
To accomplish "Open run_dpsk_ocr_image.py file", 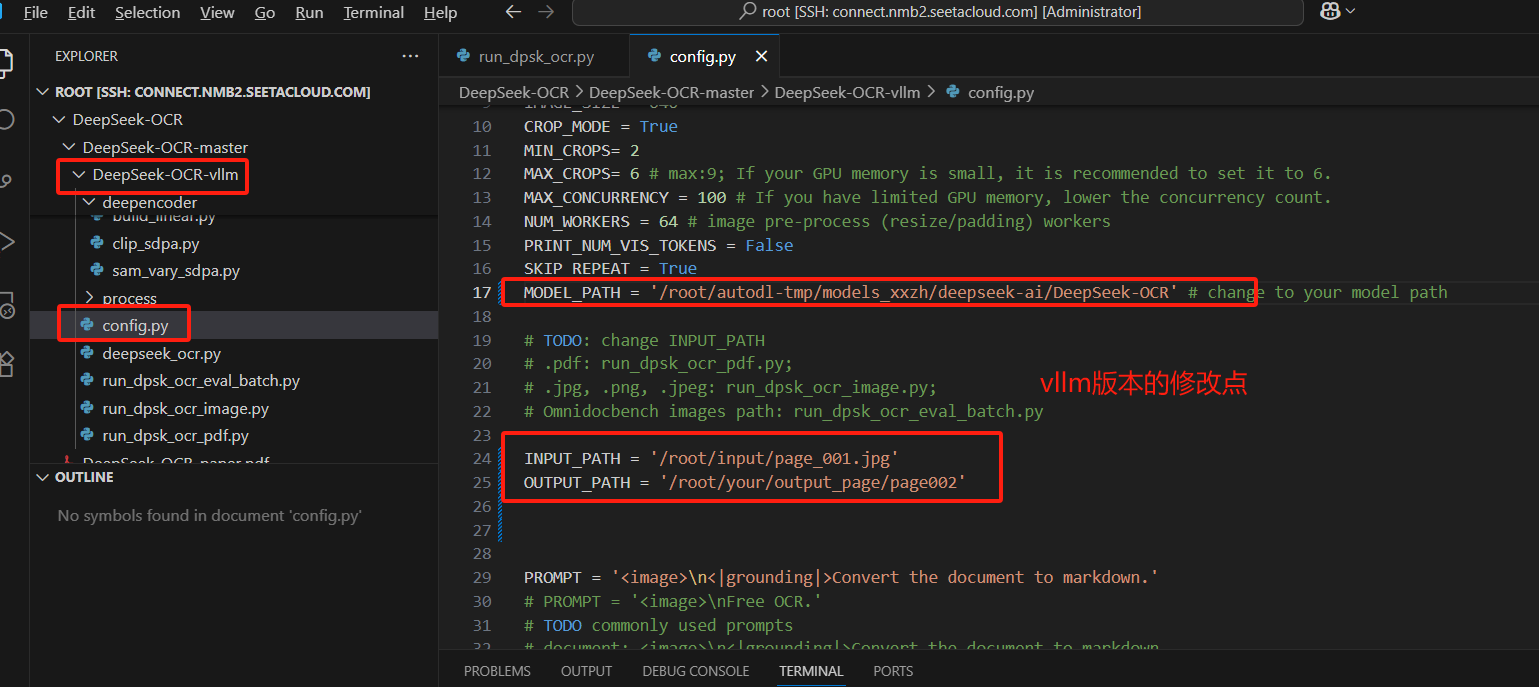I will pyautogui.click(x=185, y=409).
